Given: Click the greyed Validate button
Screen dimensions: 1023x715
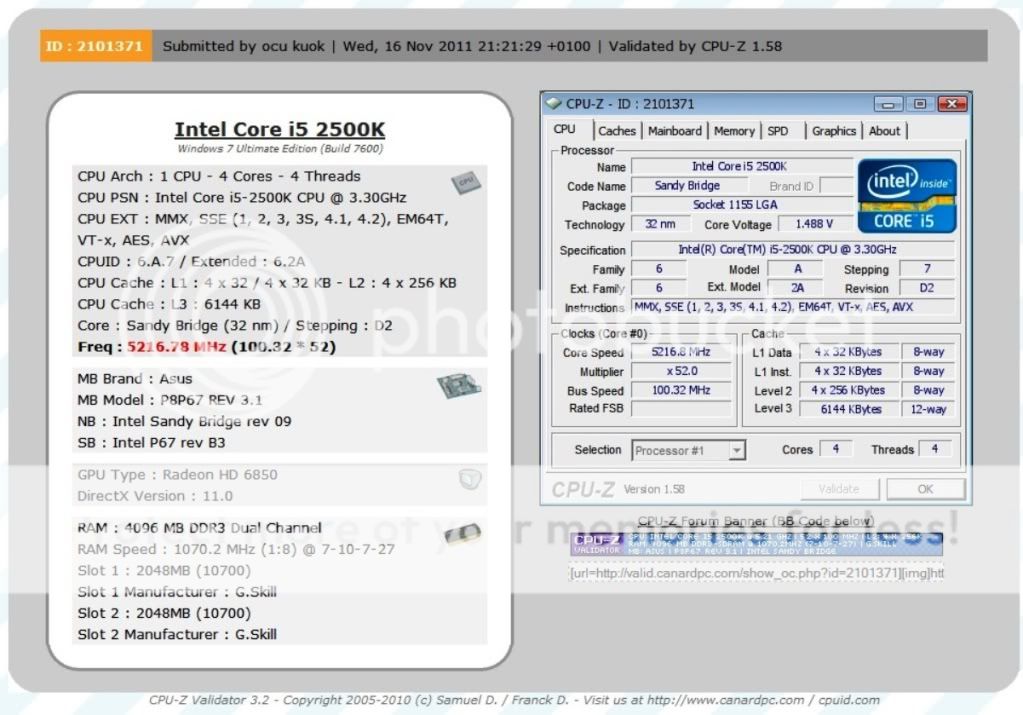Looking at the screenshot, I should pos(838,489).
